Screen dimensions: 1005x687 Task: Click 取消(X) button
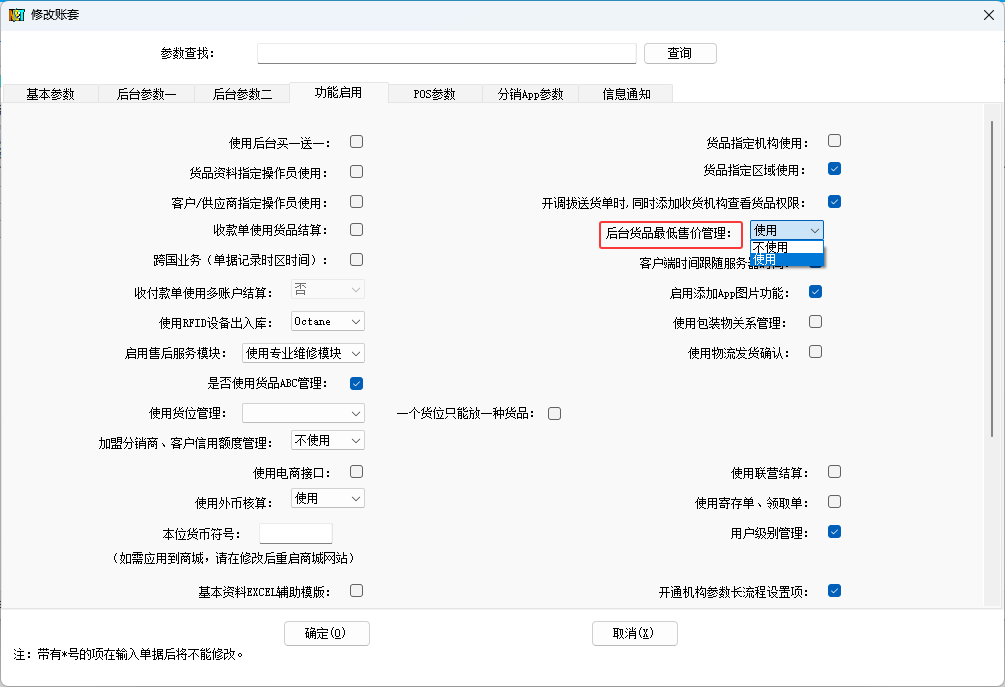click(635, 633)
